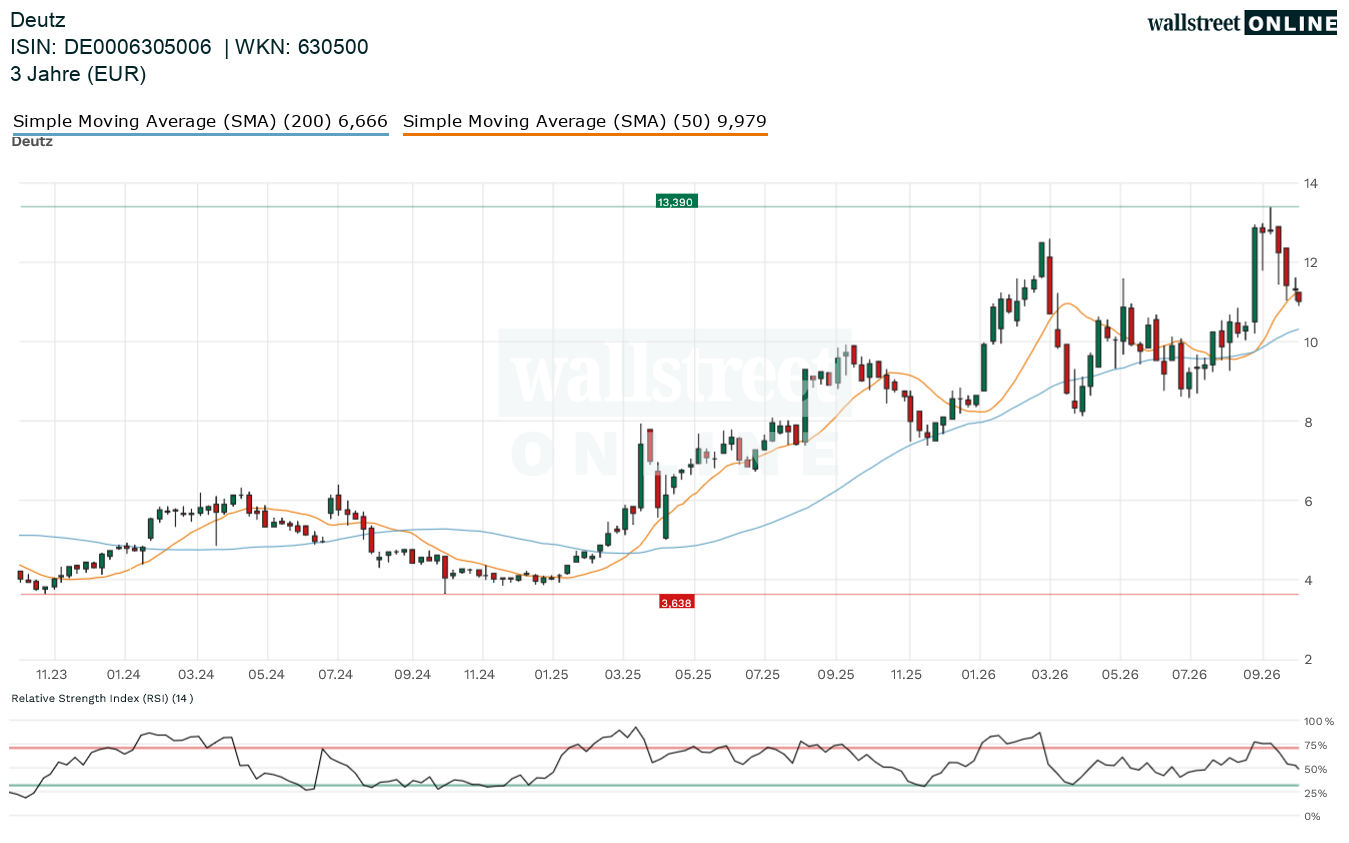Click the 3 Jahre (EUR) timeframe text
The image size is (1349, 843).
[78, 74]
